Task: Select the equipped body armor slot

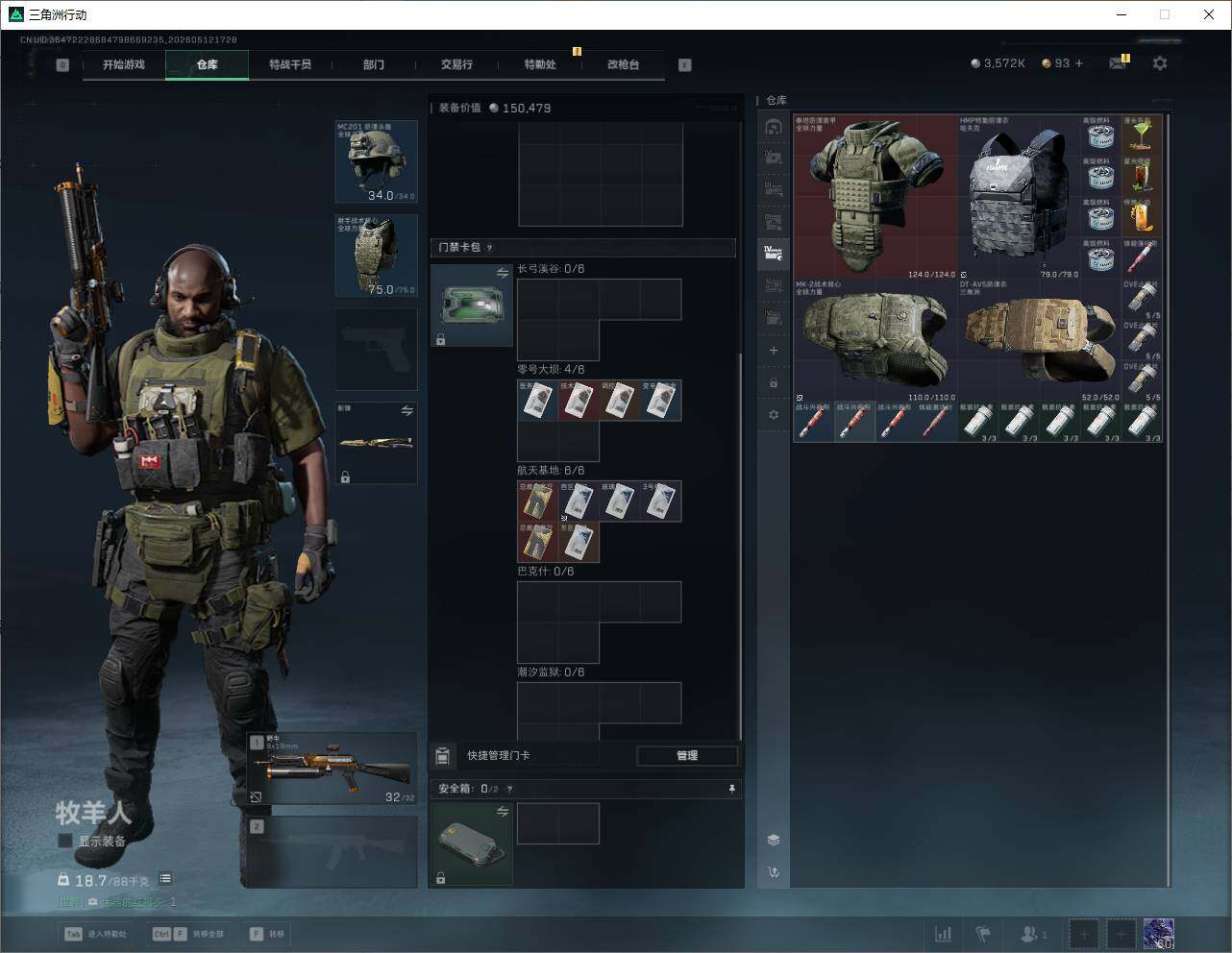Action: [x=376, y=256]
